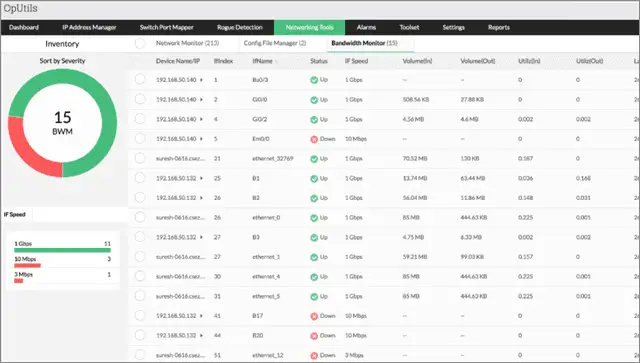Image resolution: width=640 pixels, height=363 pixels.
Task: Select the row circle for ethernet_4
Action: click(140, 276)
